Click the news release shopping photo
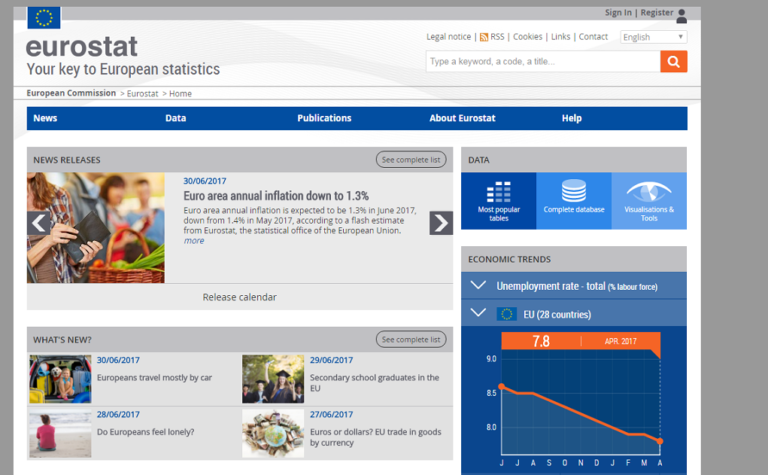Screen dimensions: 768x475 (x=96, y=228)
